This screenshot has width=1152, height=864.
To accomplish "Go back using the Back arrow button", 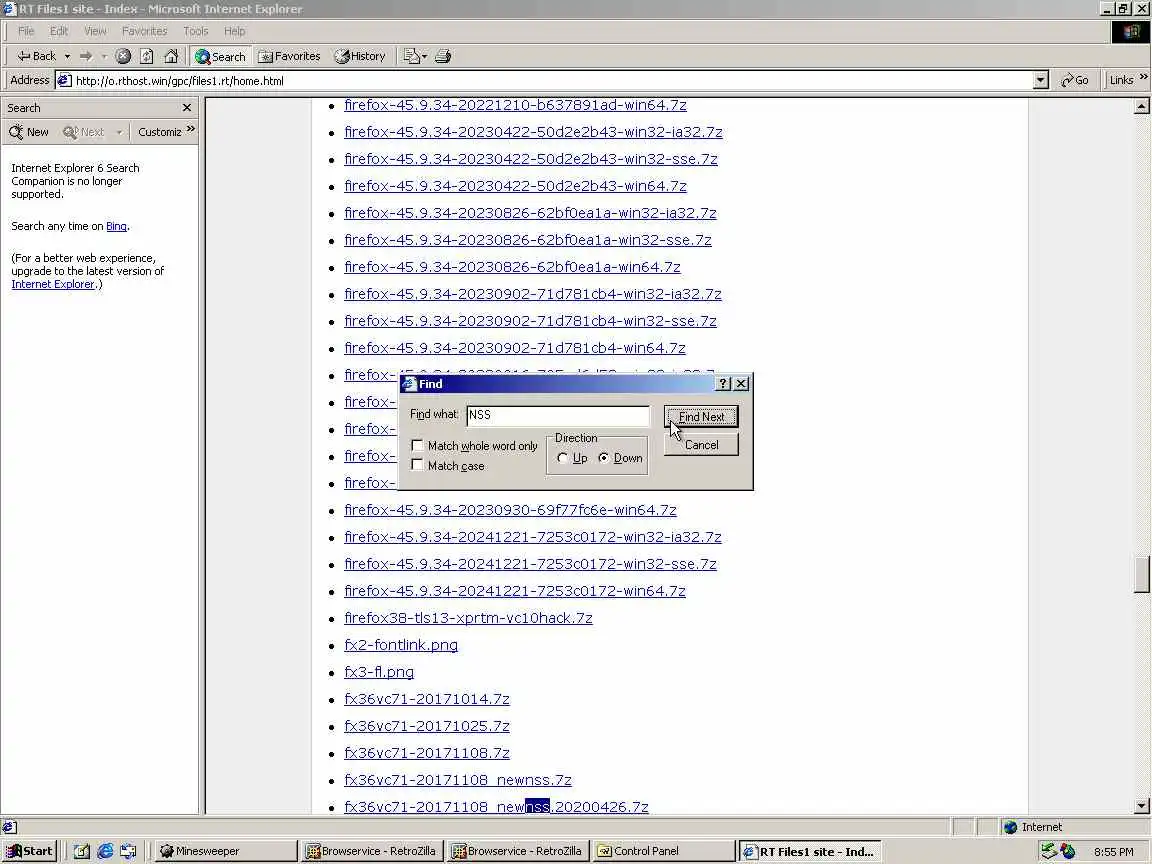I will (x=36, y=56).
